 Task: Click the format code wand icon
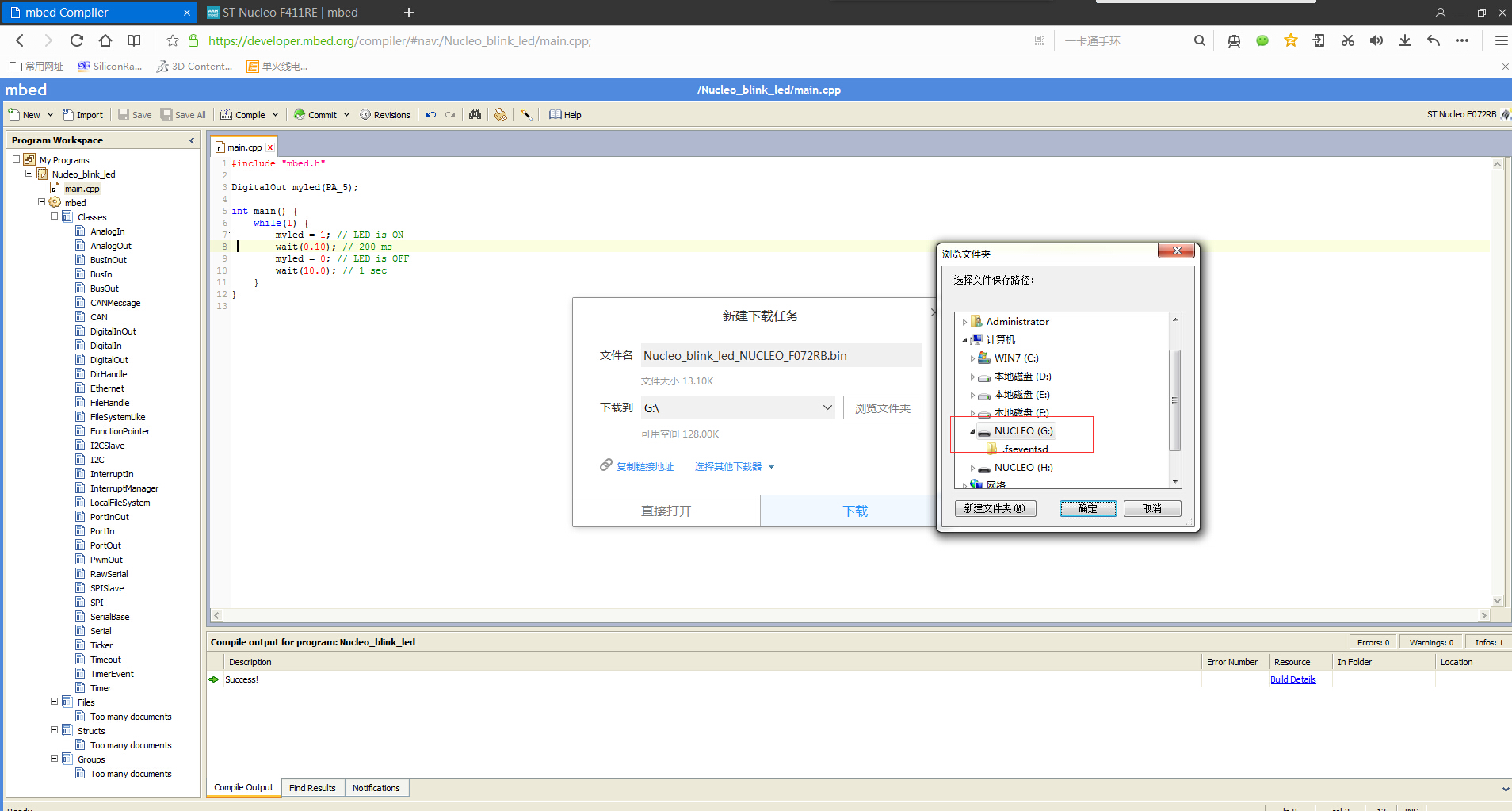pos(526,114)
